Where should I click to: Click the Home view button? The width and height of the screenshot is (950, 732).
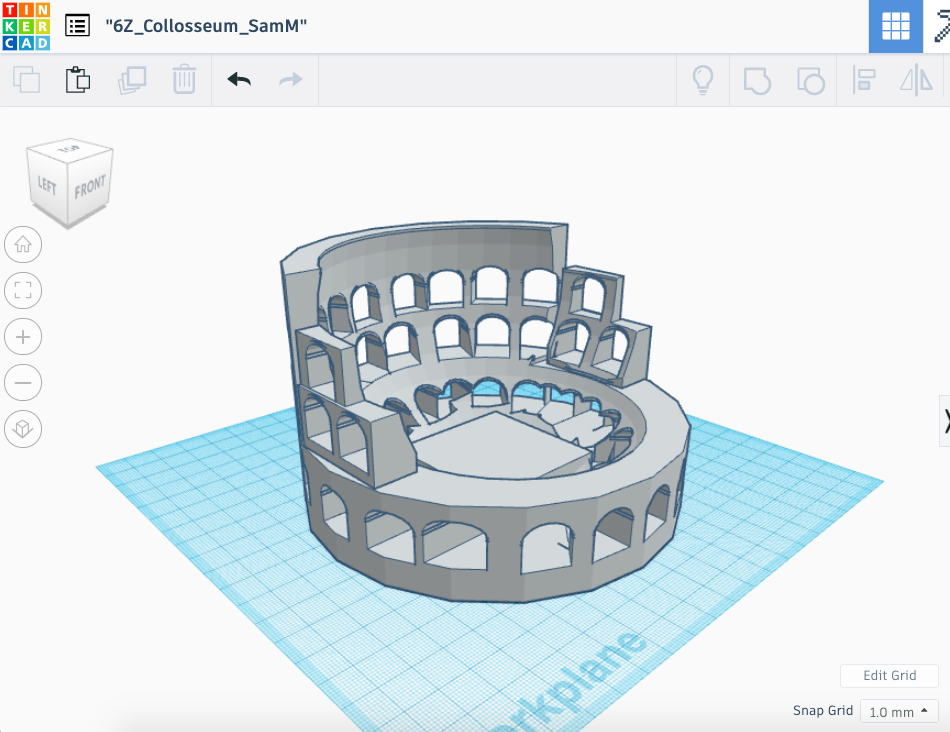pyautogui.click(x=23, y=243)
